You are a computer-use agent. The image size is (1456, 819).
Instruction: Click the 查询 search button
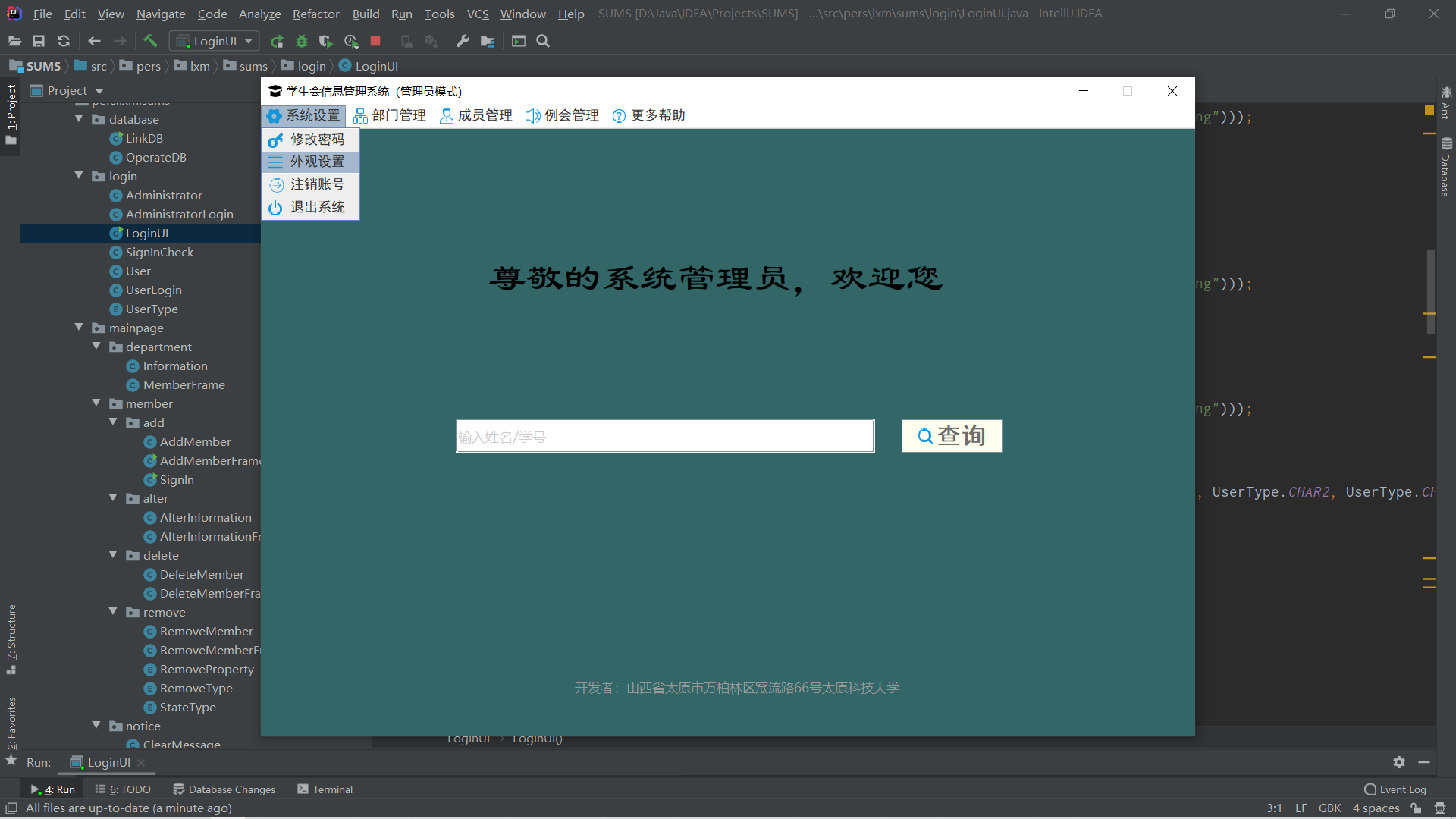[x=952, y=436]
